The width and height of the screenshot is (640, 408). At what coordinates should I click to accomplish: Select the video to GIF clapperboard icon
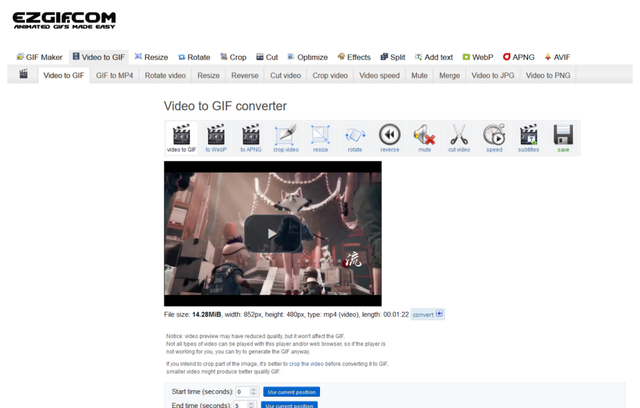[181, 138]
